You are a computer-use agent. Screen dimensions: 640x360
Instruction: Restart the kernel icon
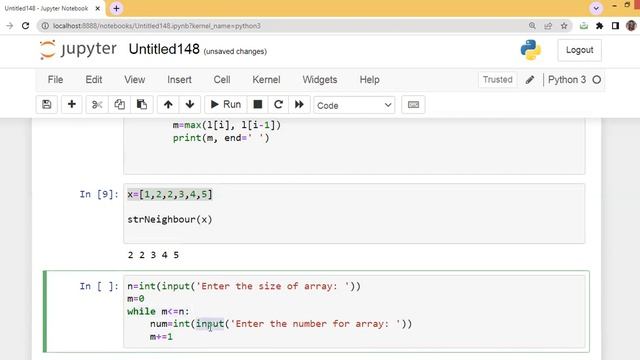point(278,104)
